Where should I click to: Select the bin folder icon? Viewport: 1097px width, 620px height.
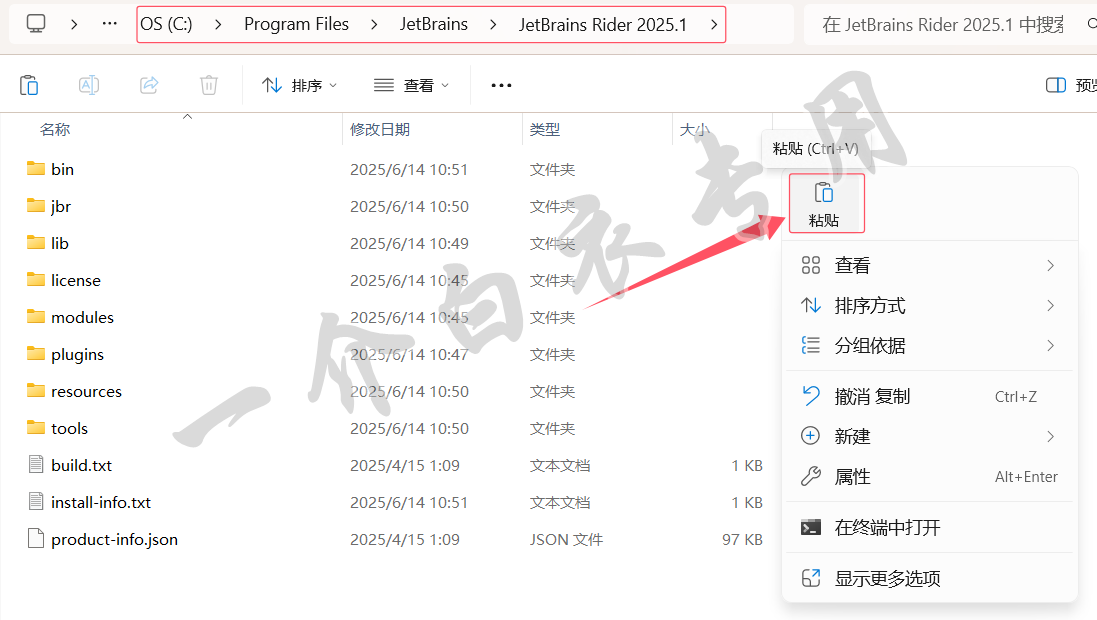[x=36, y=169]
